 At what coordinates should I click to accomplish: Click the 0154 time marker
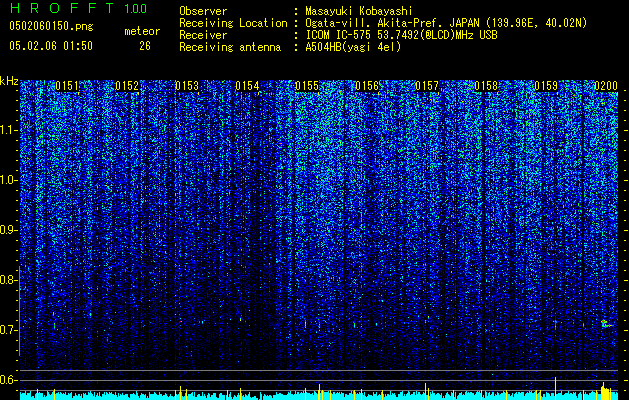(247, 86)
